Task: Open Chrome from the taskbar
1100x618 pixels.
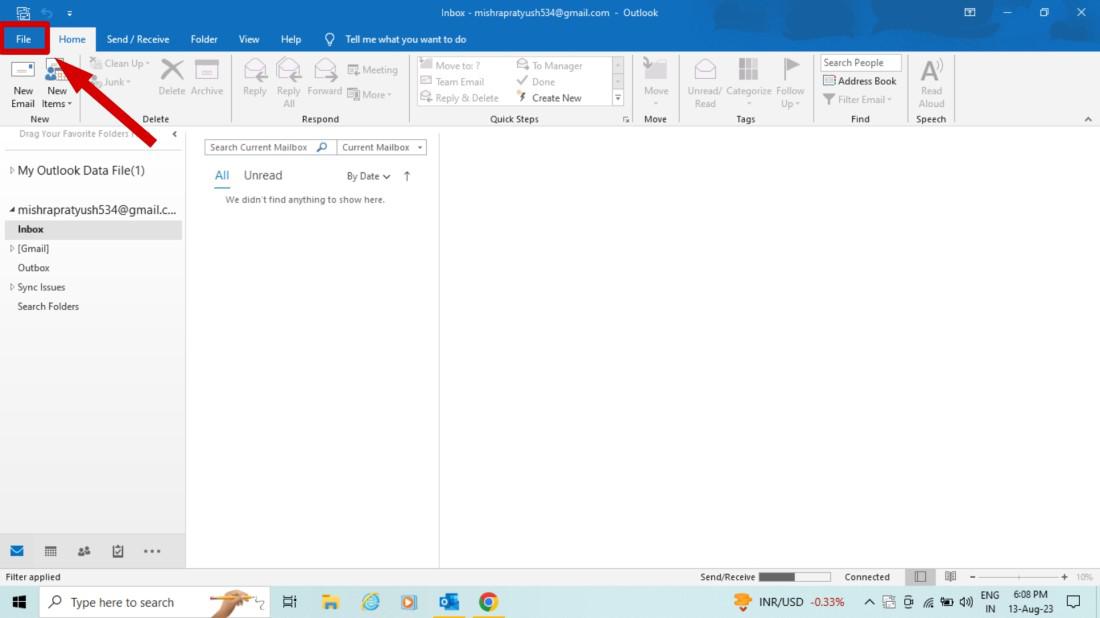Action: (x=488, y=602)
